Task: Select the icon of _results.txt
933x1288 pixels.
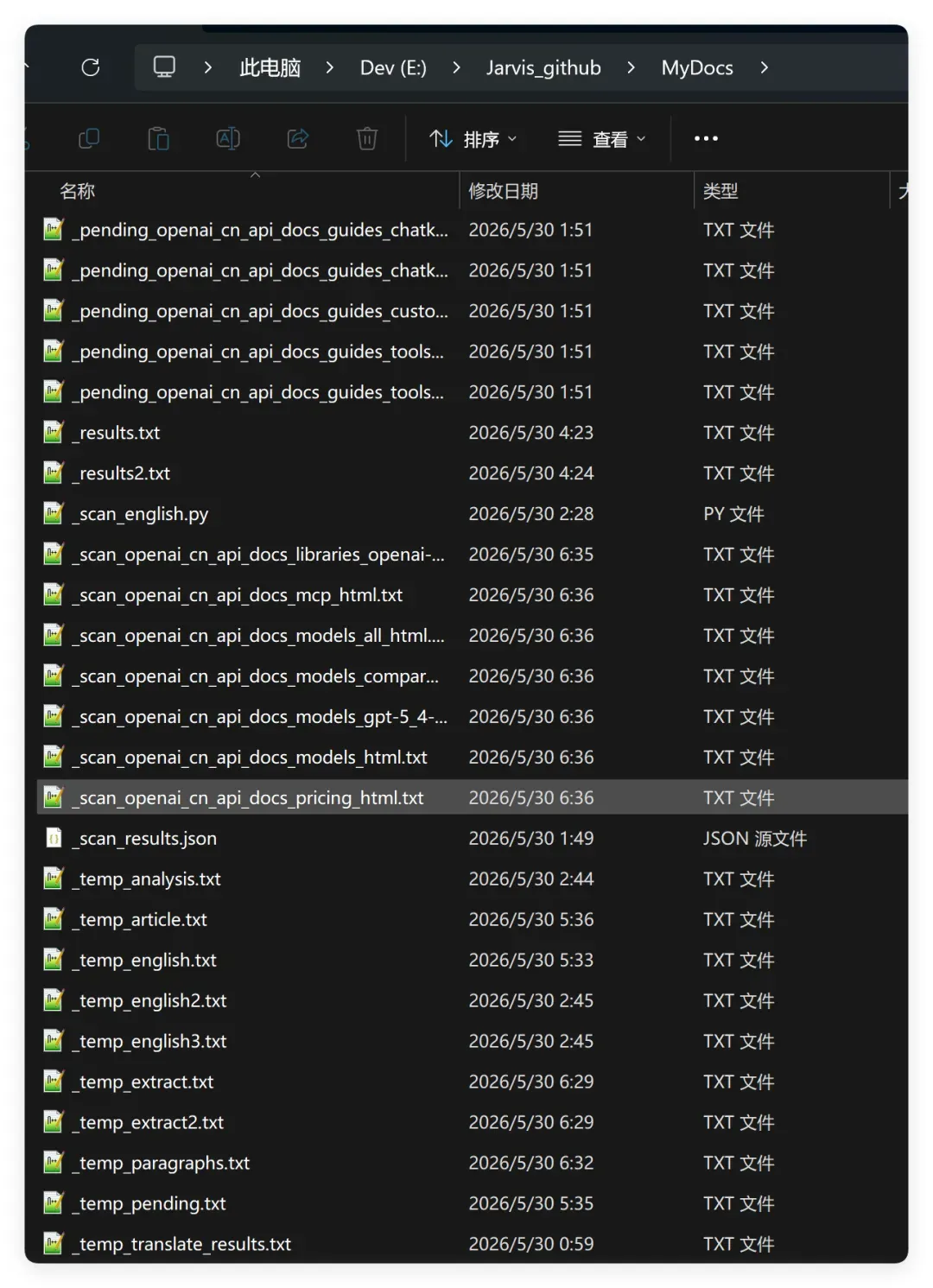Action: 54,432
